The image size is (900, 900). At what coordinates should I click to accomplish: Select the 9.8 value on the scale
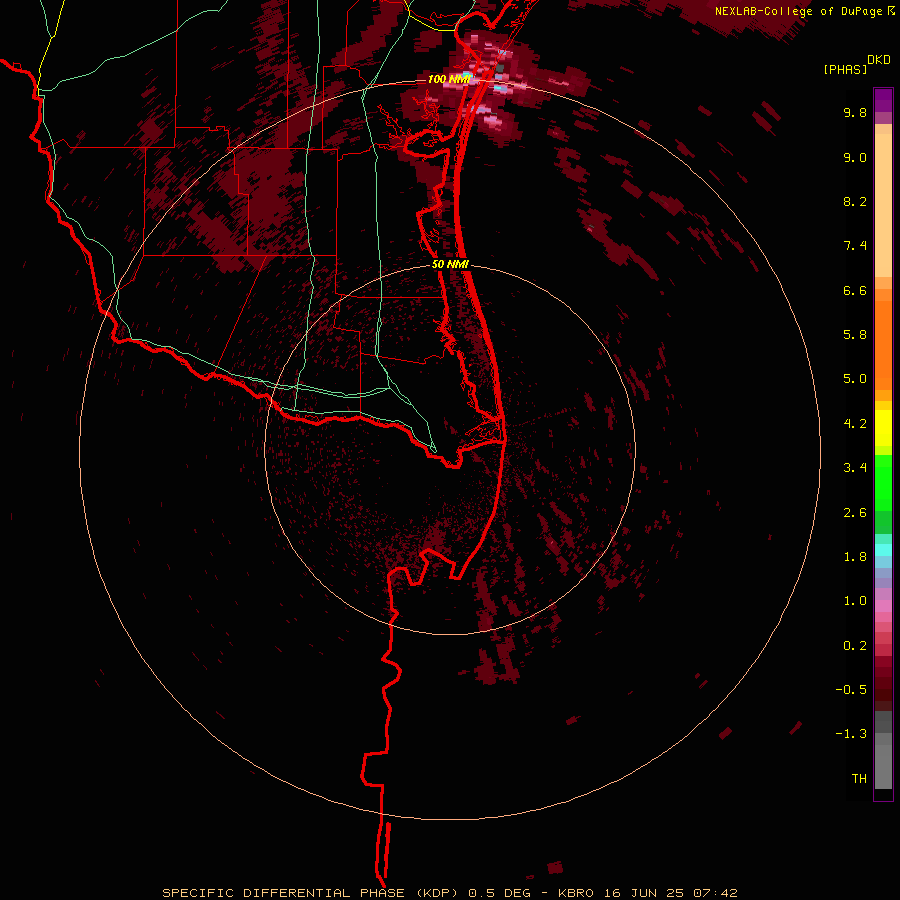coord(855,112)
